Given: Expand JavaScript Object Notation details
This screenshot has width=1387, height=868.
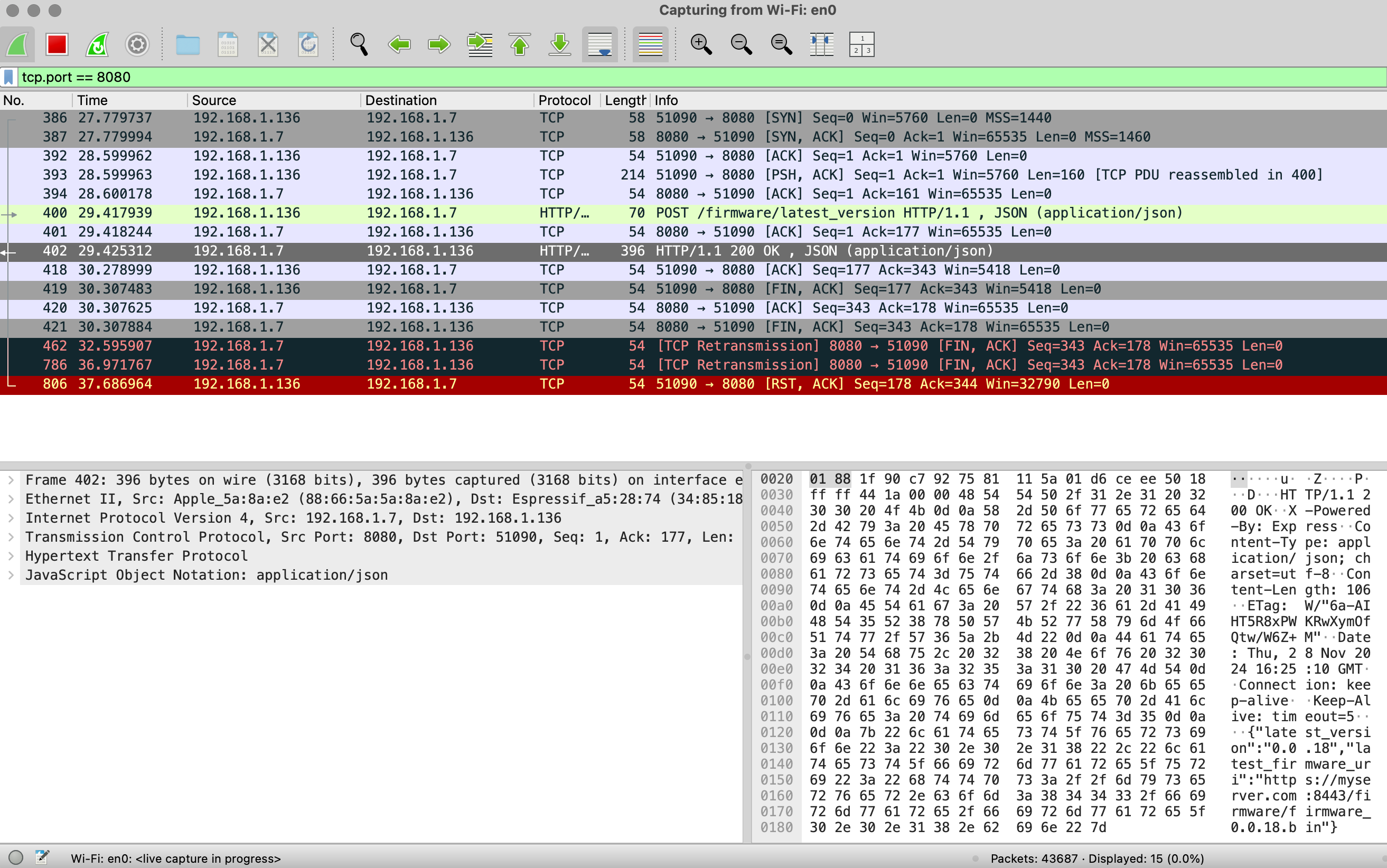Looking at the screenshot, I should [11, 574].
